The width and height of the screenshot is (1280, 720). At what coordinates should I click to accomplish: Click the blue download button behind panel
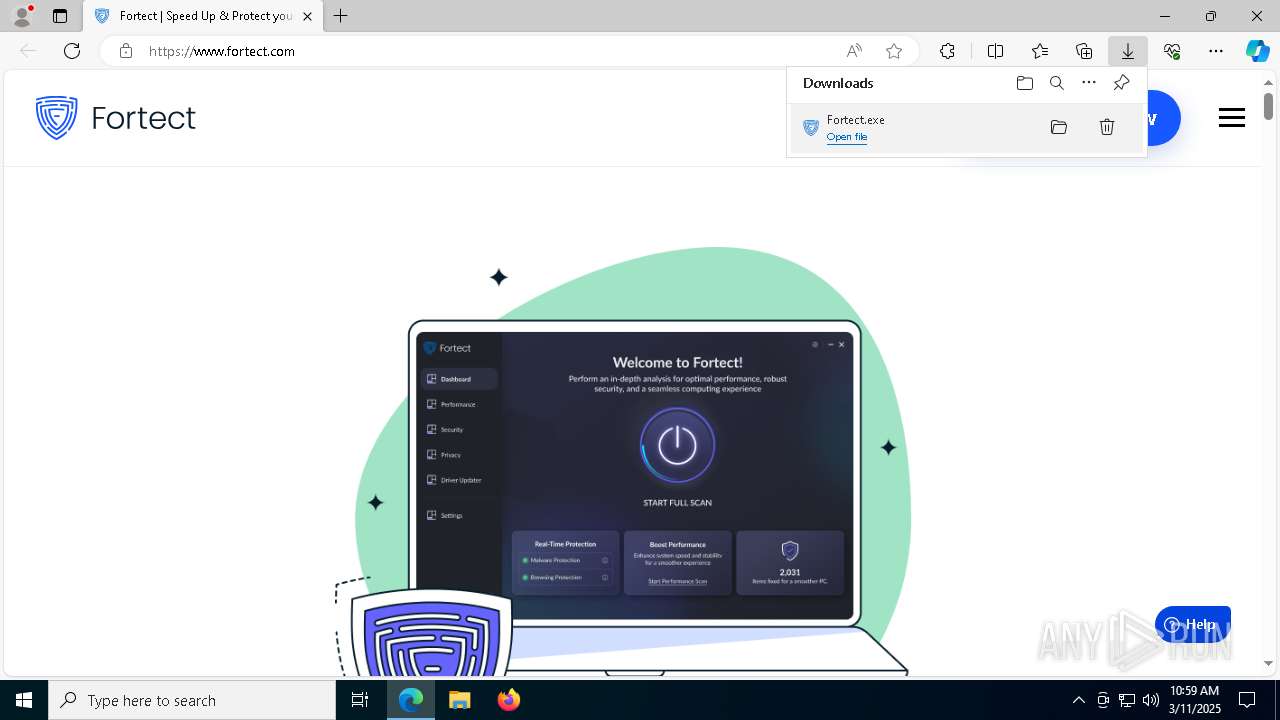click(x=1163, y=118)
